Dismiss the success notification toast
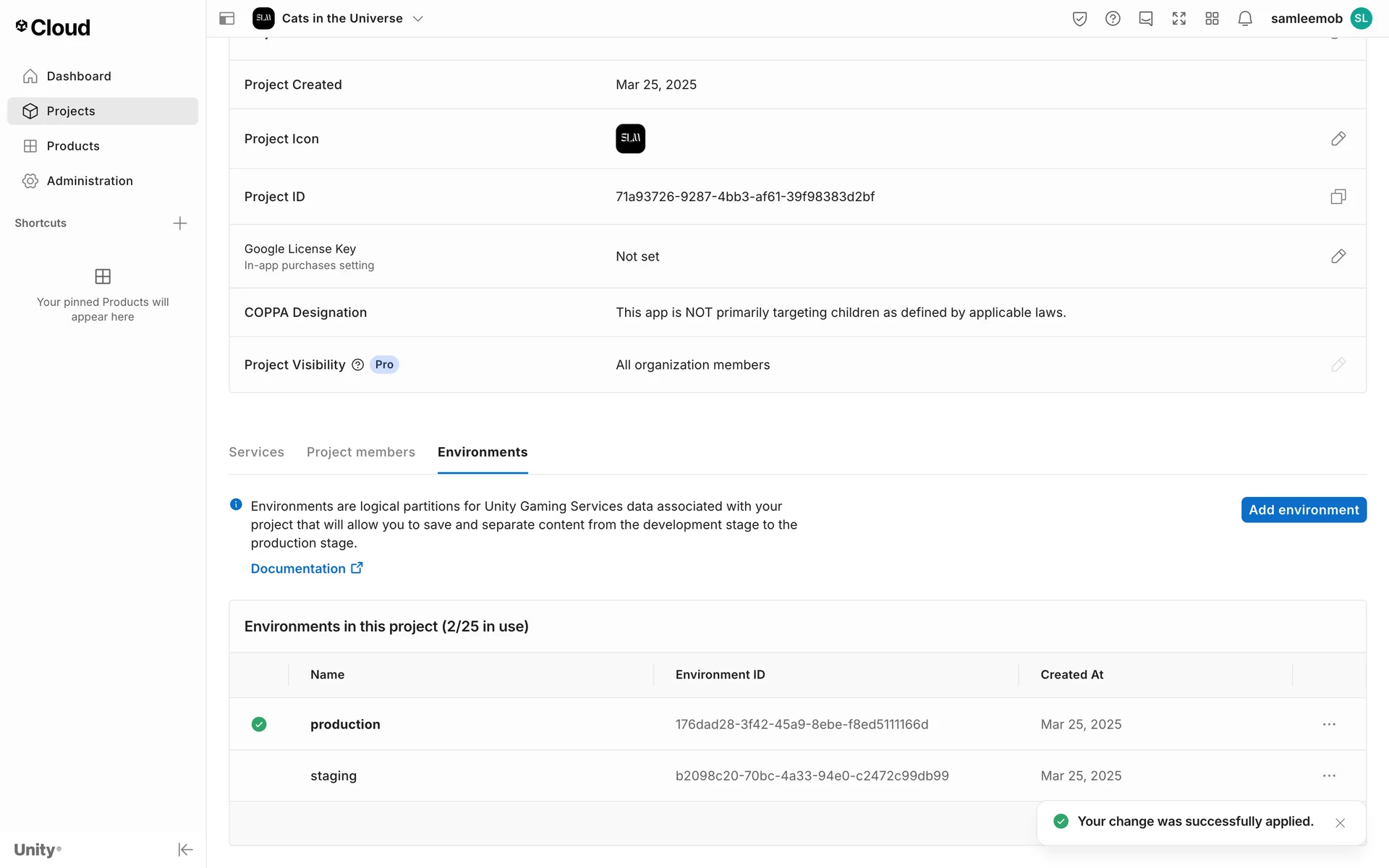 (x=1340, y=822)
